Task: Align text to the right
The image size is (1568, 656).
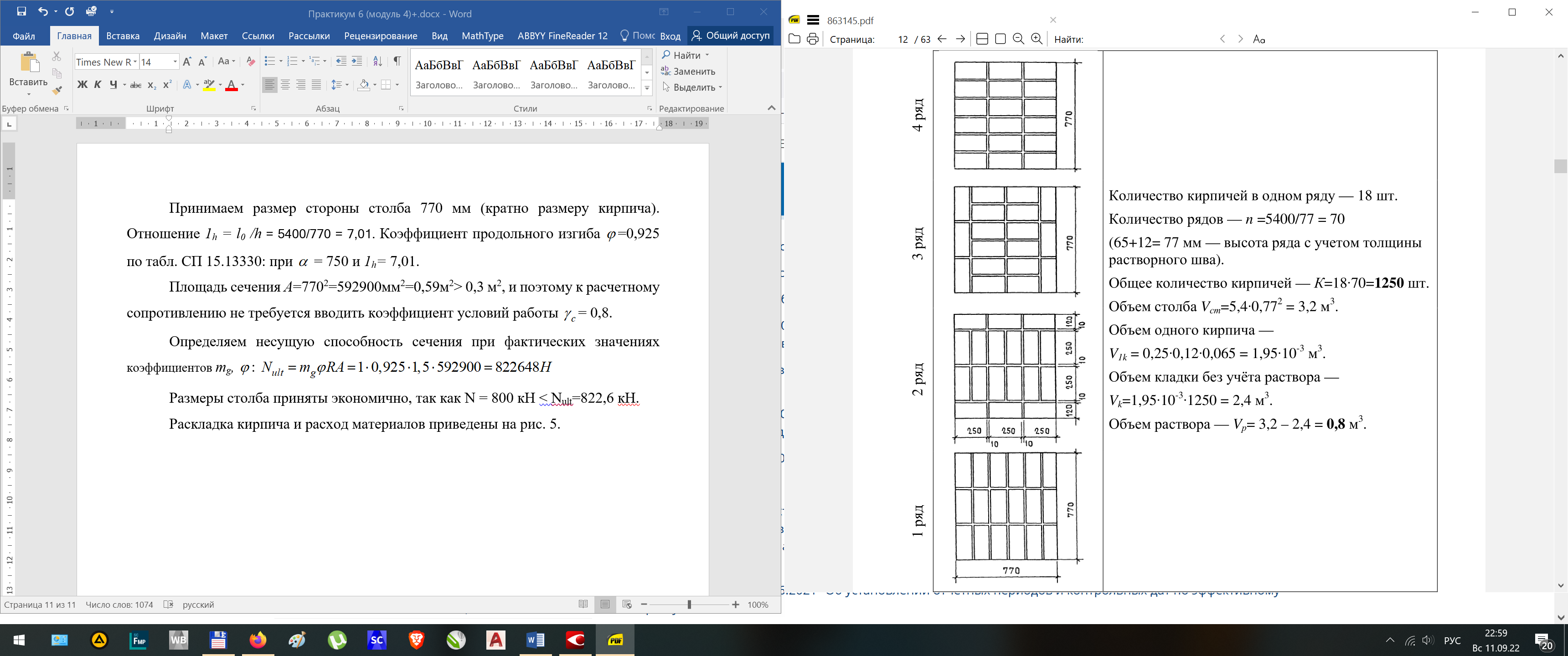Action: click(x=301, y=85)
